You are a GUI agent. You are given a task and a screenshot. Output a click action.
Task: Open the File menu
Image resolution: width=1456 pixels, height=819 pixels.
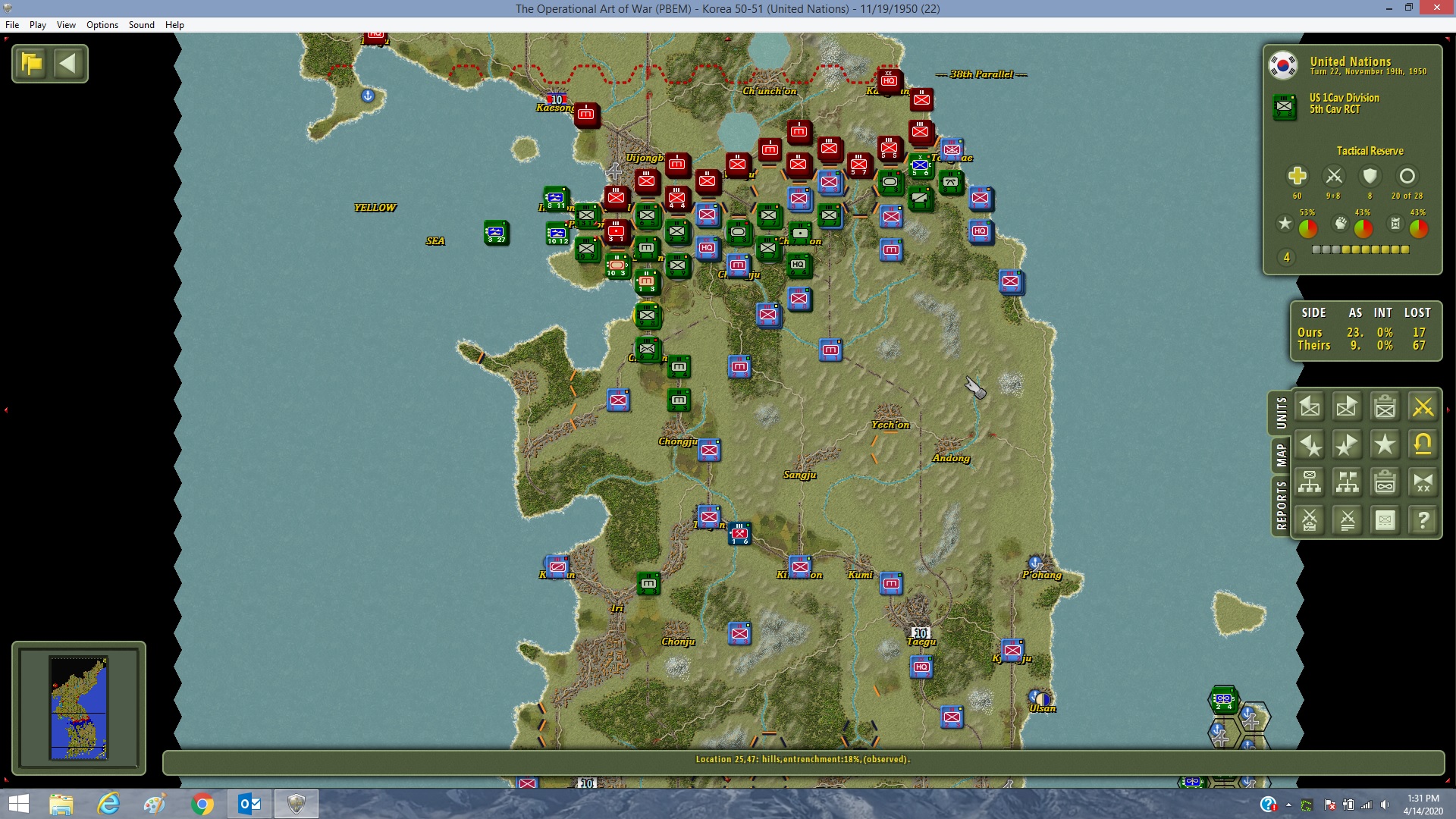point(12,25)
